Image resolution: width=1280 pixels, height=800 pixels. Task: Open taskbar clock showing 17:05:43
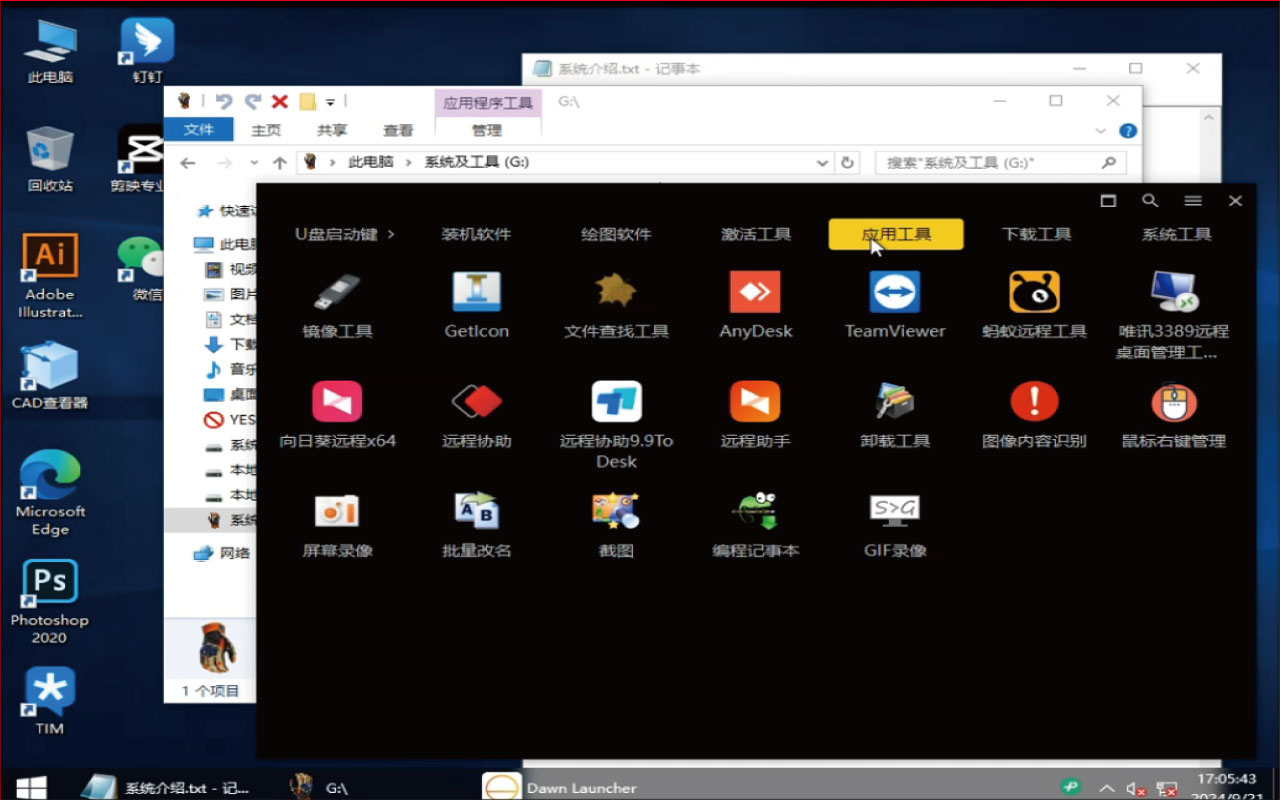tap(1226, 787)
